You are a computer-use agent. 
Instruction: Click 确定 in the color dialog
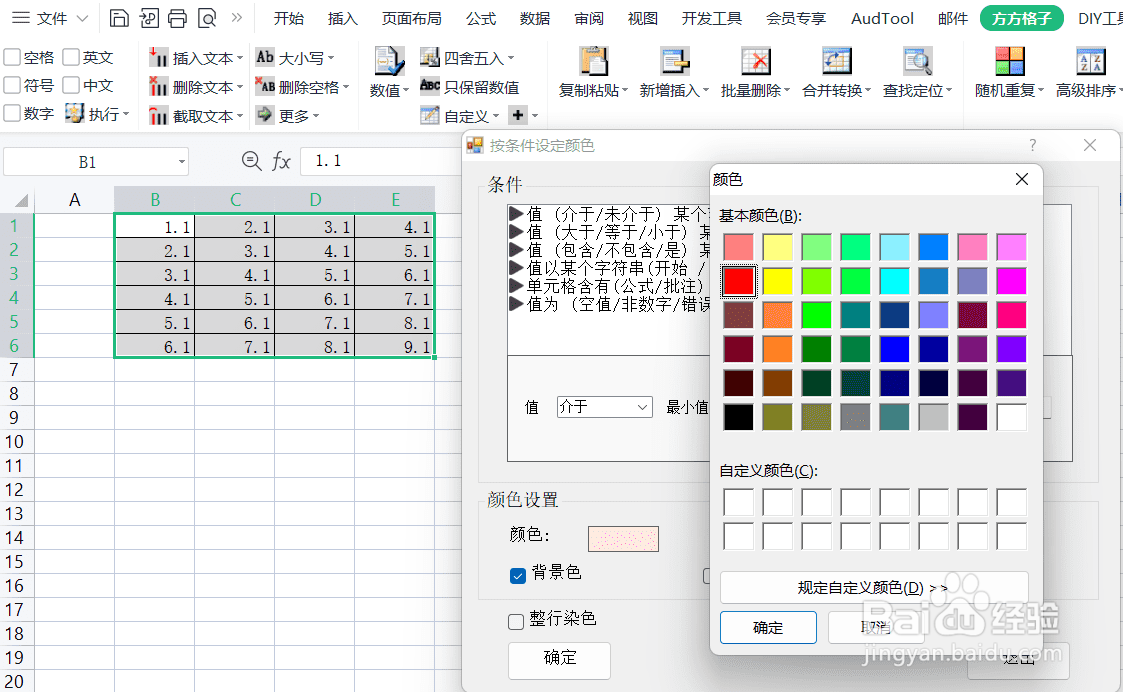[x=768, y=628]
